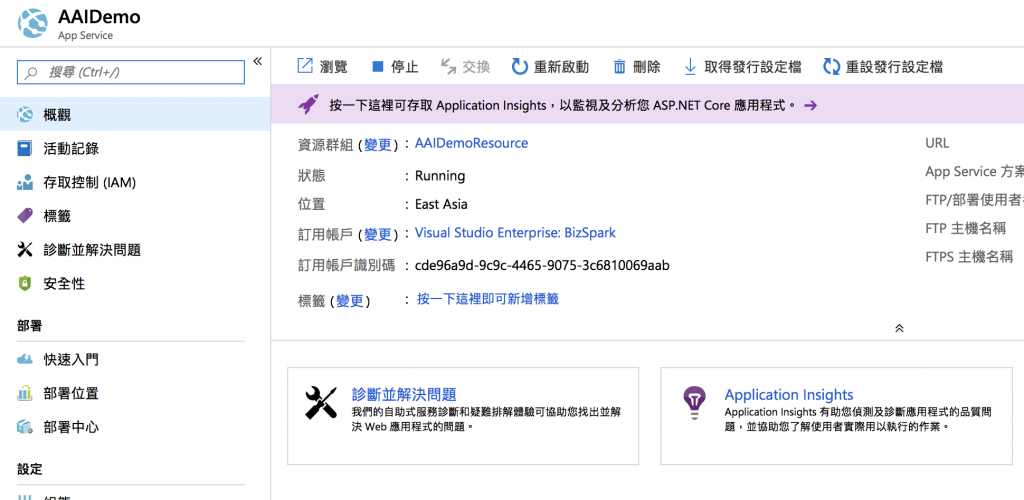Viewport: 1024px width, 500px height.
Task: Collapse the essentials section with up chevrons
Action: pyautogui.click(x=899, y=328)
